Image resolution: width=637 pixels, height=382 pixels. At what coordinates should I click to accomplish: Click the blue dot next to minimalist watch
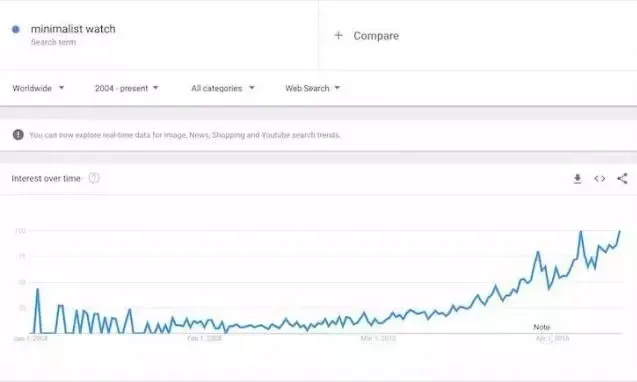[x=16, y=29]
